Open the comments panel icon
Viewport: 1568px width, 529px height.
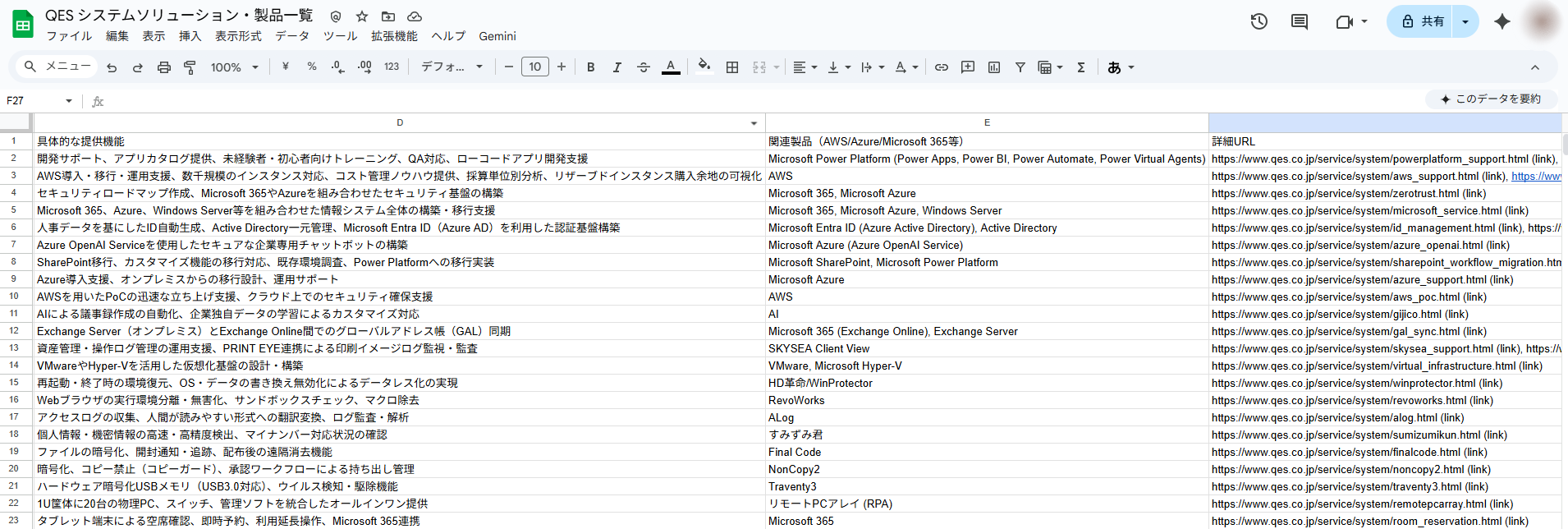(1300, 22)
